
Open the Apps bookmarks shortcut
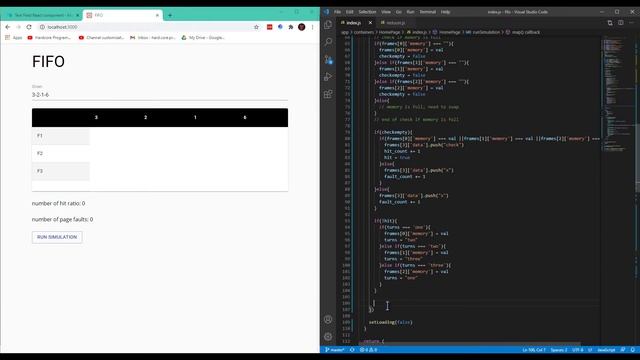[13, 38]
